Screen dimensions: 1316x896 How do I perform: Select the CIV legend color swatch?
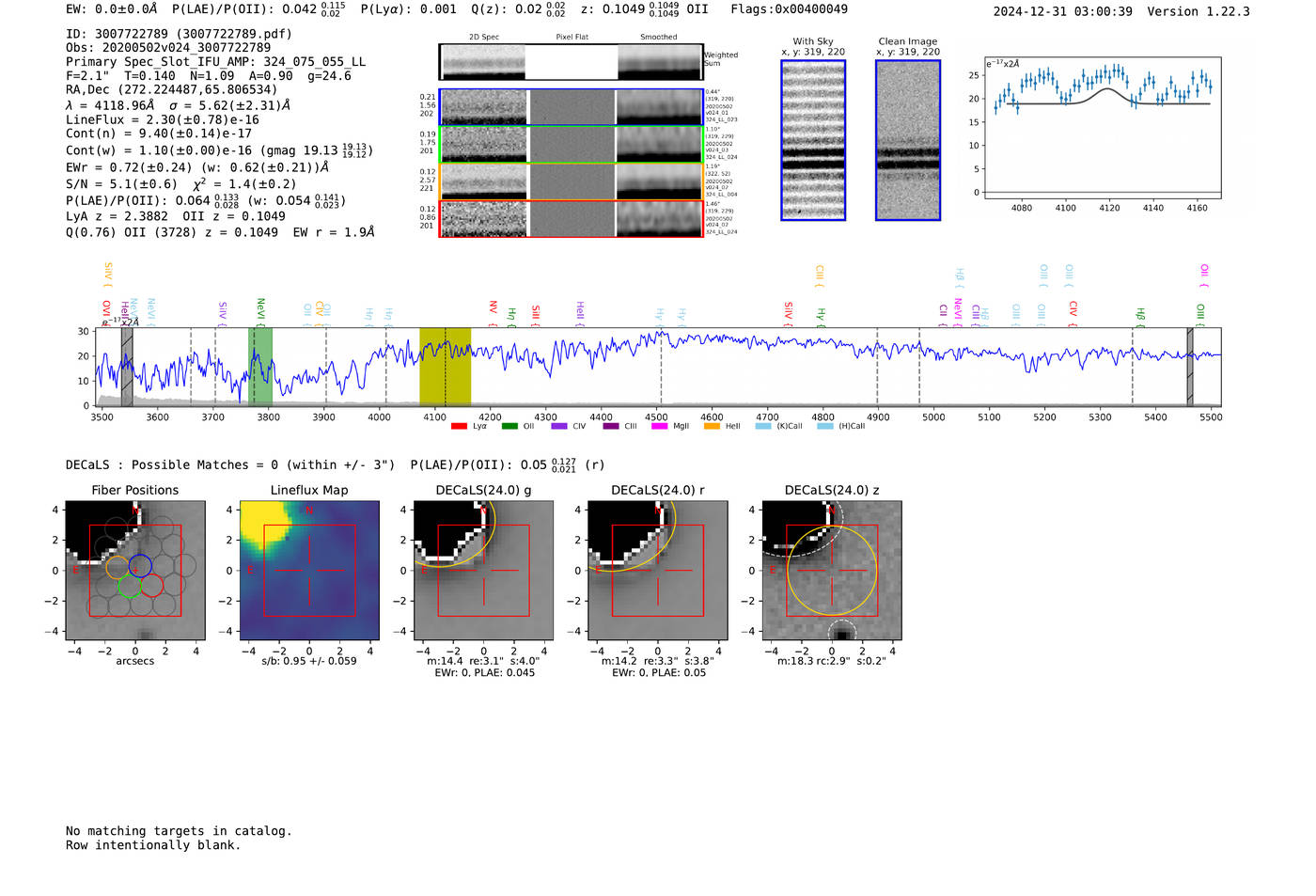[559, 426]
